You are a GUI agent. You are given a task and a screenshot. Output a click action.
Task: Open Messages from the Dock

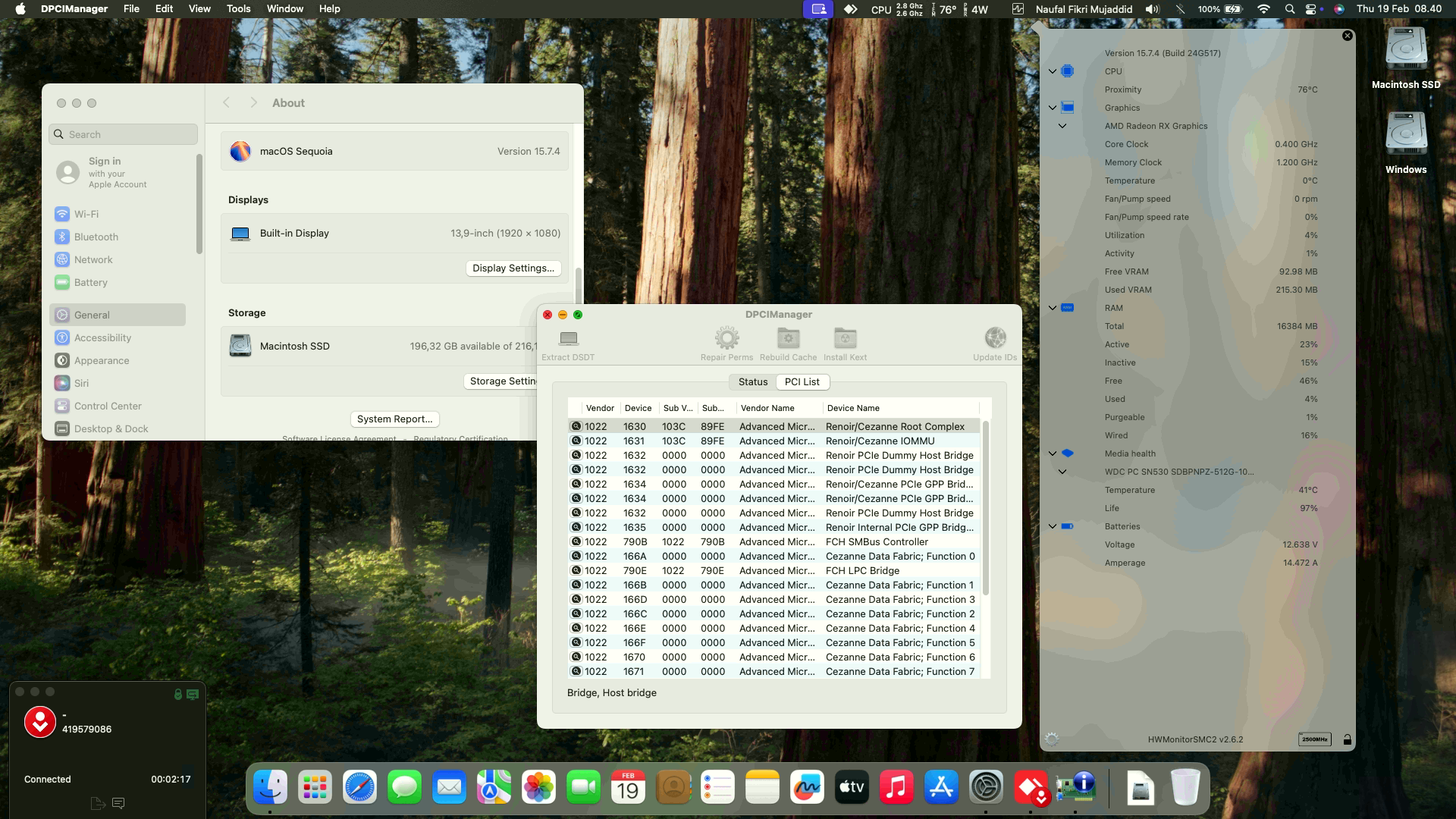point(404,788)
